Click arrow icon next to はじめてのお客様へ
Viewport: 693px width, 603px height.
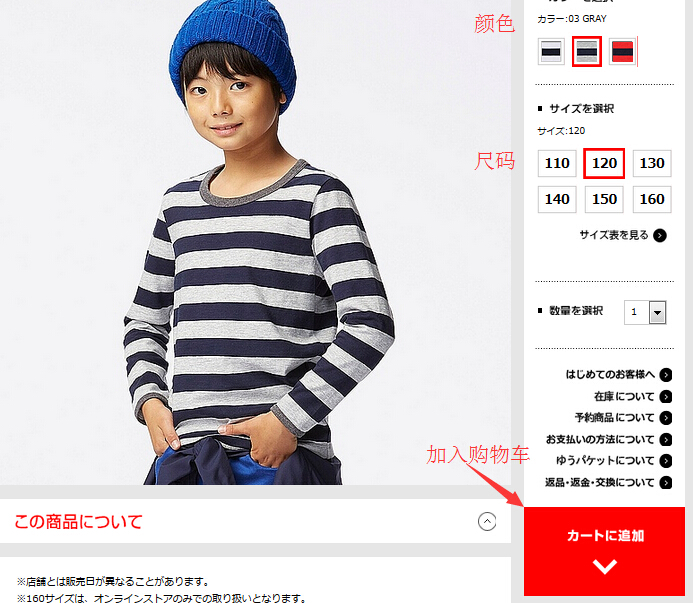pyautogui.click(x=666, y=375)
